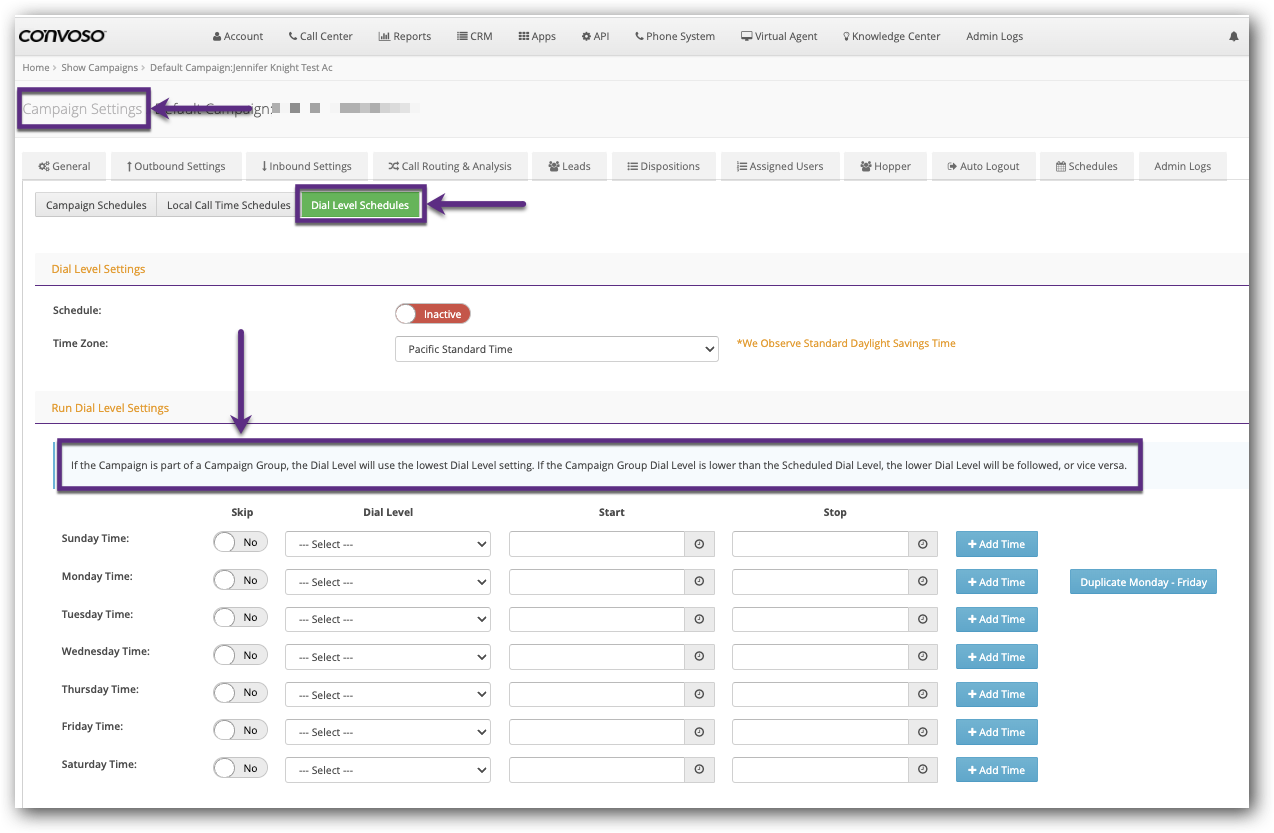Click clock icon beside Wednesday Stop field

(x=922, y=657)
